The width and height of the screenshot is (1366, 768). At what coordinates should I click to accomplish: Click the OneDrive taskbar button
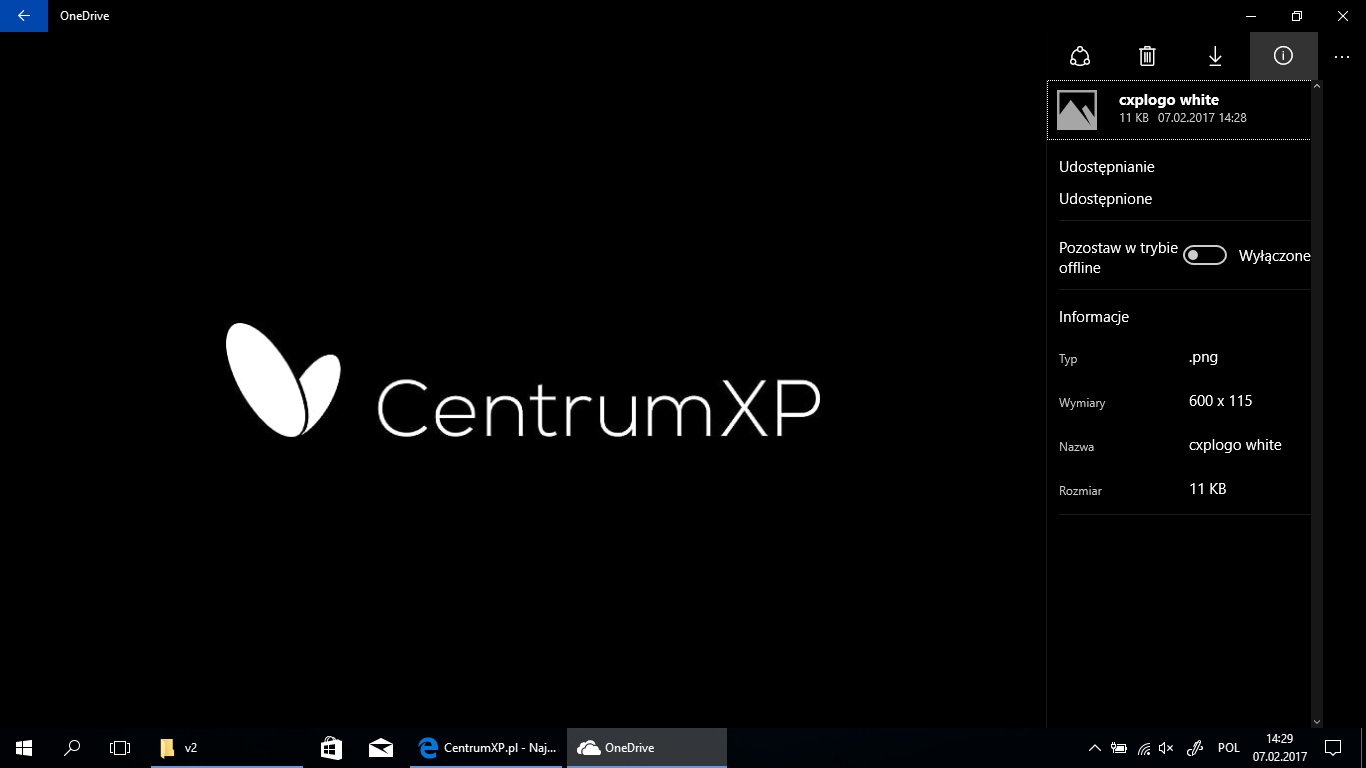pyautogui.click(x=647, y=748)
